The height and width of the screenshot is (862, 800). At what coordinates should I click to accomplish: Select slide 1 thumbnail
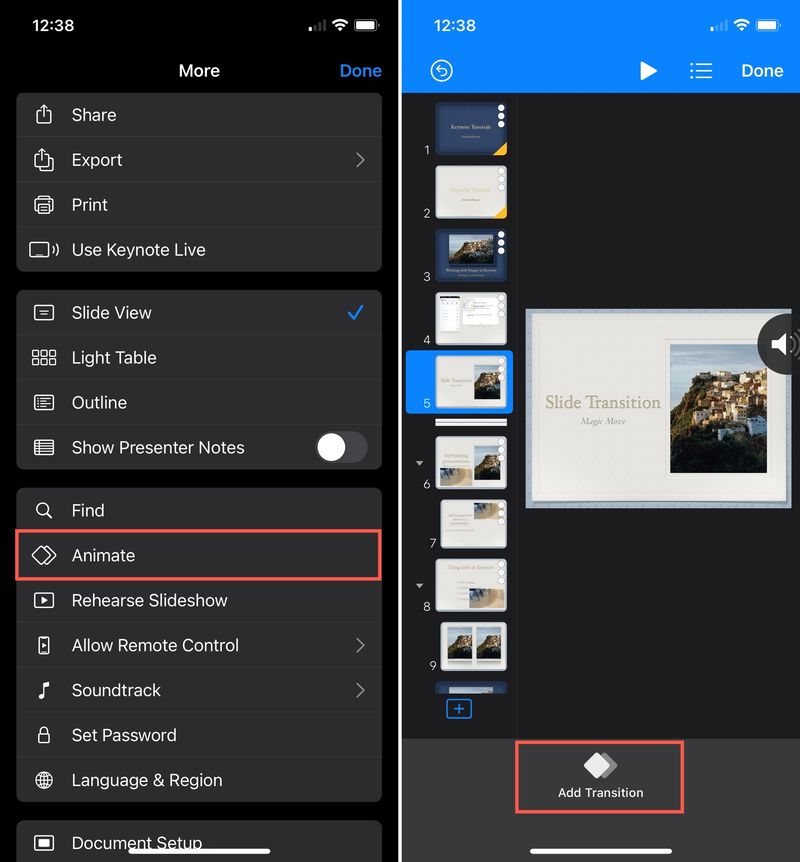471,129
